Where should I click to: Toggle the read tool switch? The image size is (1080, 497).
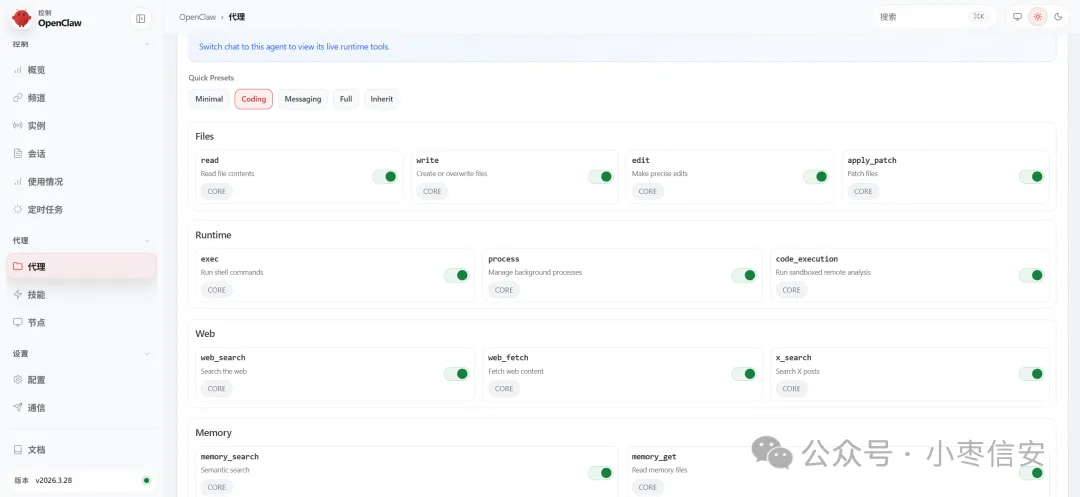[x=385, y=177]
